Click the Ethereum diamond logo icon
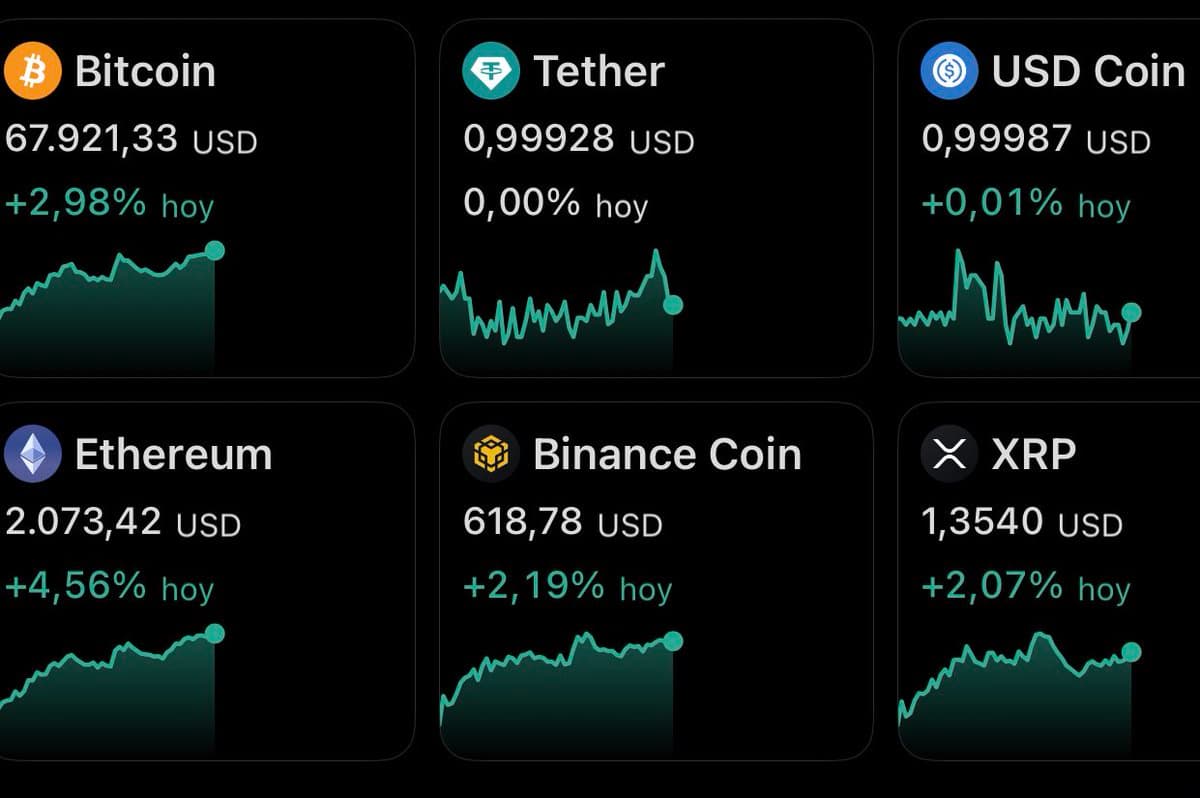 [32, 454]
